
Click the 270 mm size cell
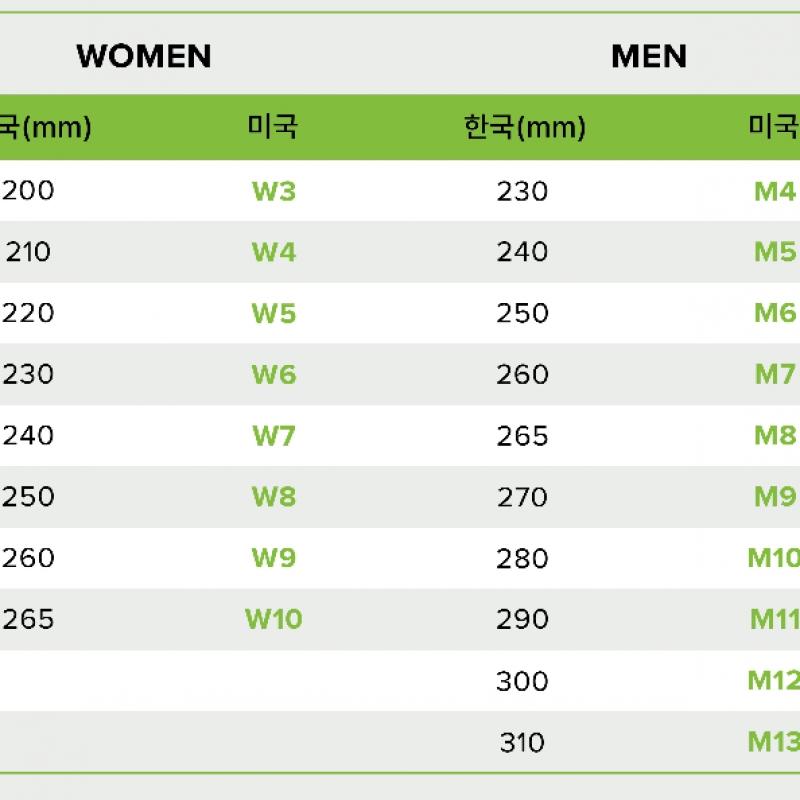(522, 497)
